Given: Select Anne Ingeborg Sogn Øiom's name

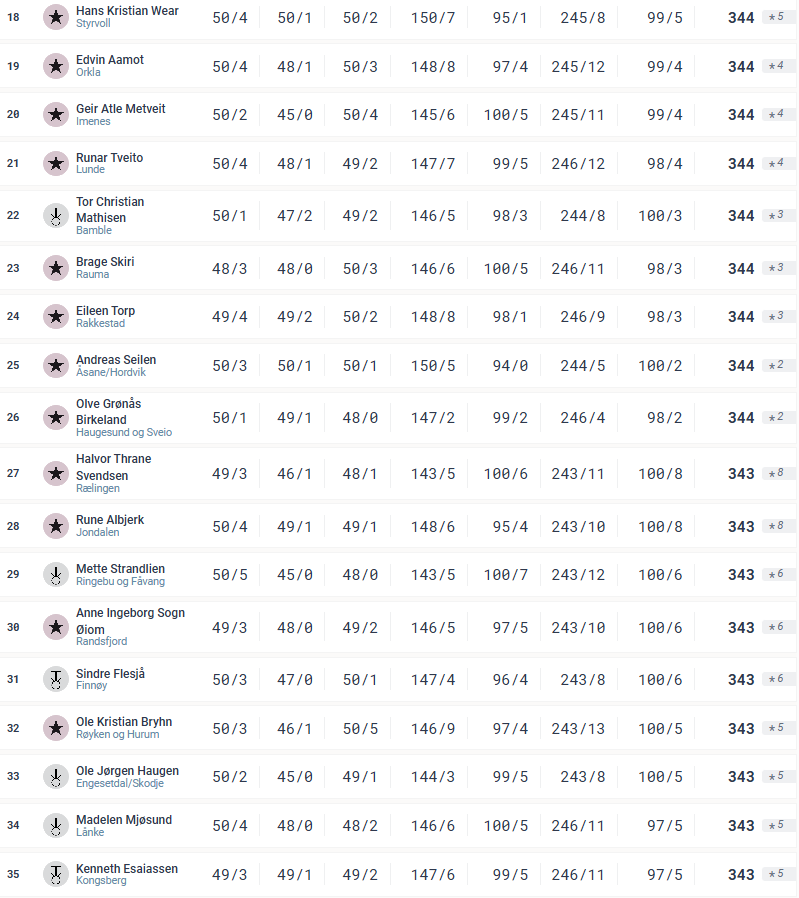Looking at the screenshot, I should (x=130, y=621).
